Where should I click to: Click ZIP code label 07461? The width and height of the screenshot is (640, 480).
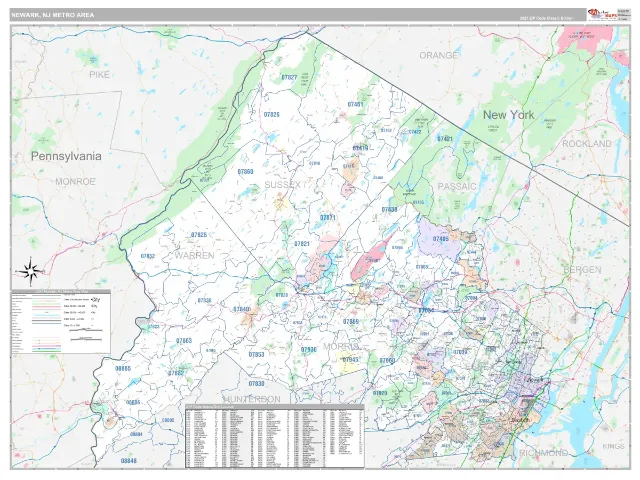tap(355, 104)
